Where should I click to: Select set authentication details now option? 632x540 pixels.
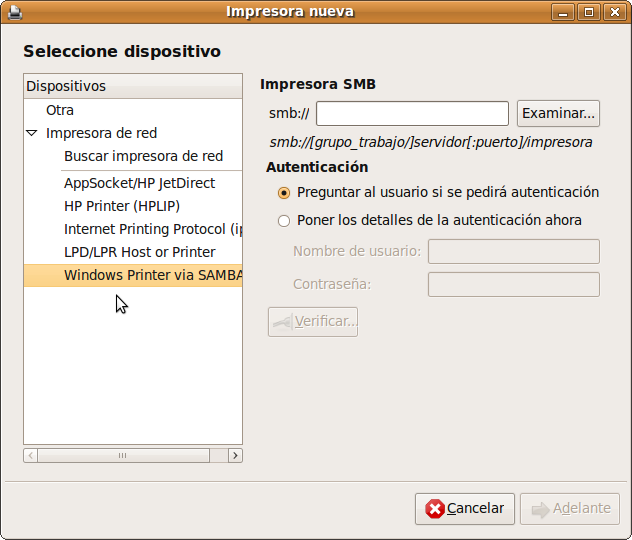click(284, 220)
